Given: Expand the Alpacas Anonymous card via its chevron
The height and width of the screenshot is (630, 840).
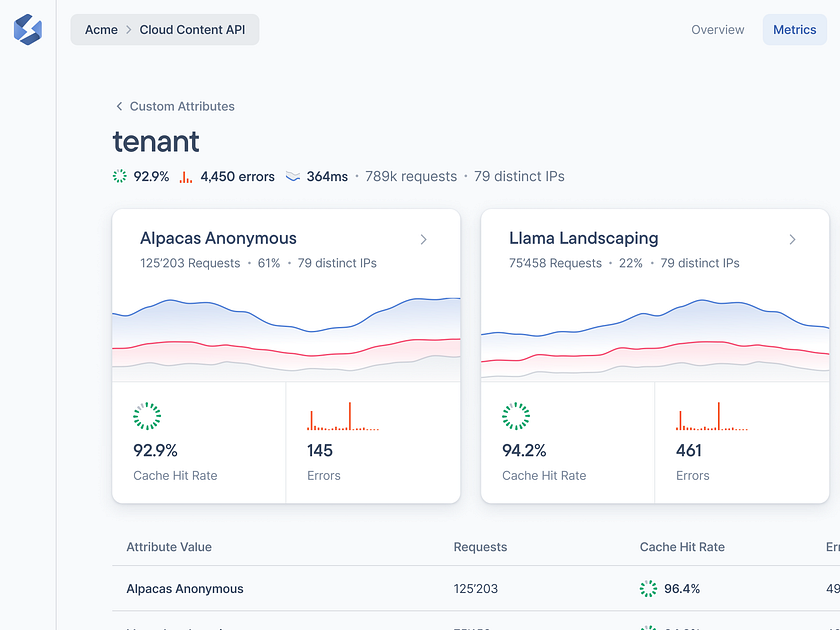Looking at the screenshot, I should tap(423, 239).
